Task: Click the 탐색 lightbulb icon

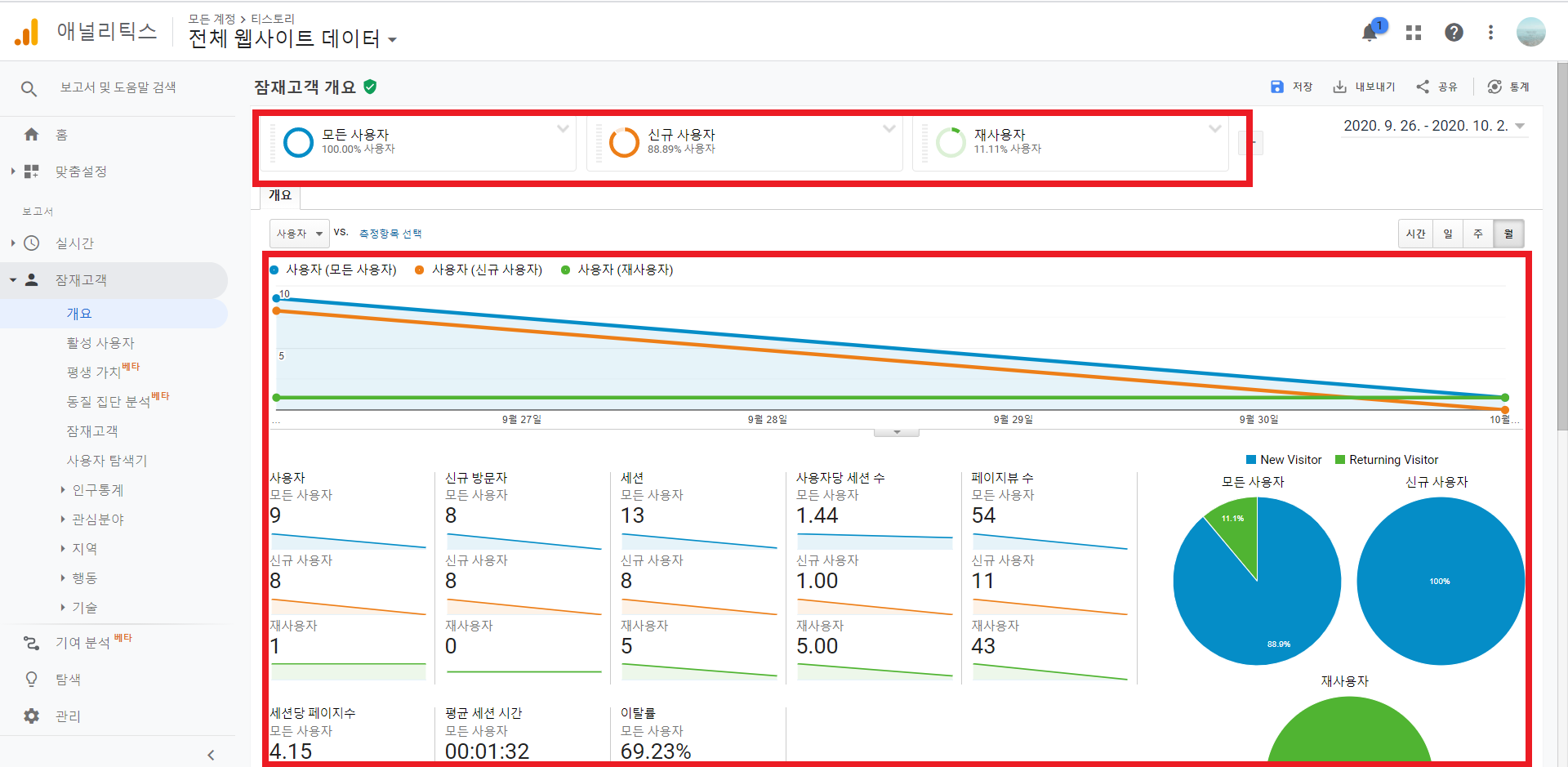Action: pos(31,679)
